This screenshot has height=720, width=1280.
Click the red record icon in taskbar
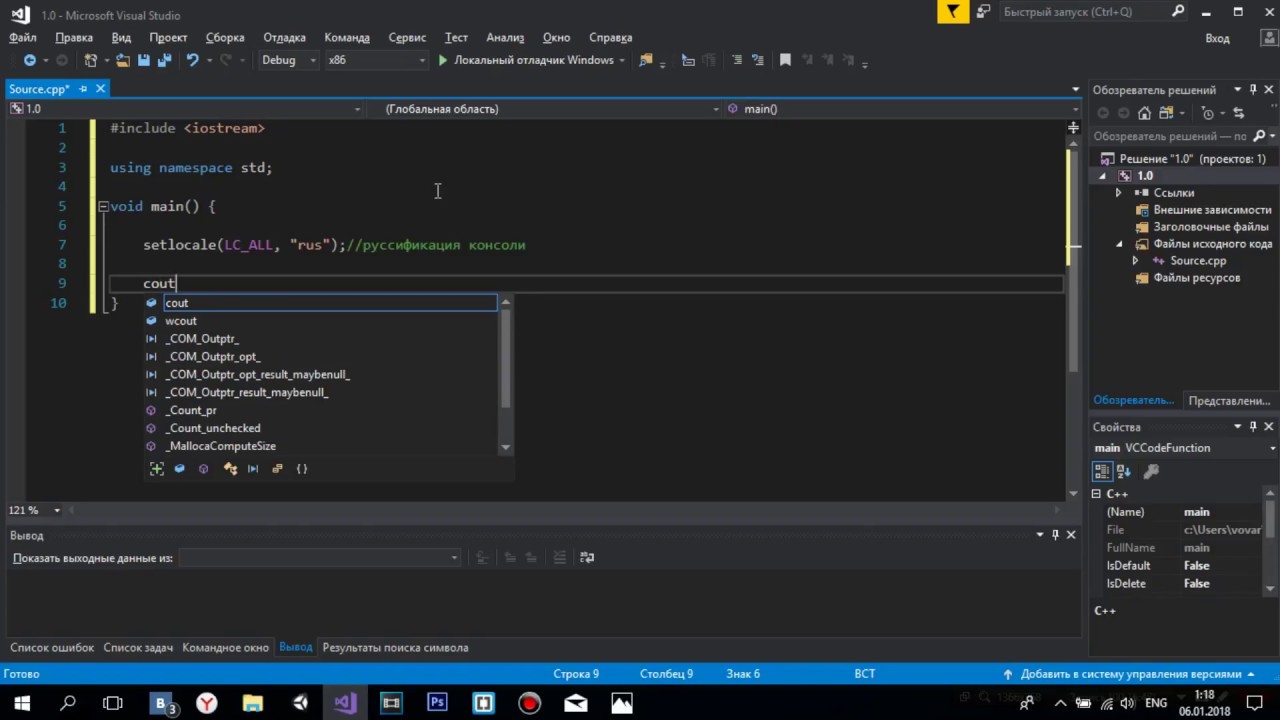pos(529,703)
